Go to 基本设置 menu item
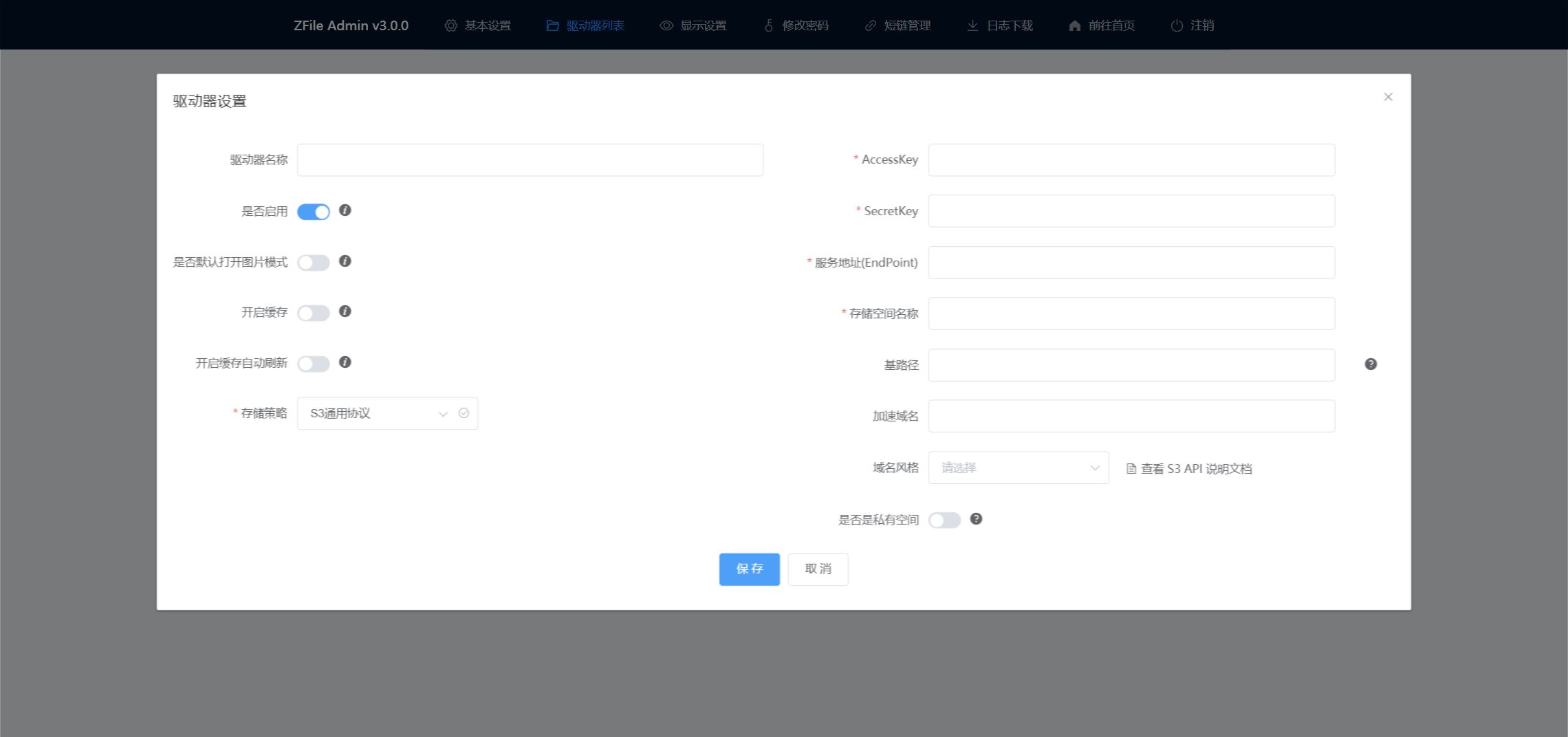 [x=478, y=25]
